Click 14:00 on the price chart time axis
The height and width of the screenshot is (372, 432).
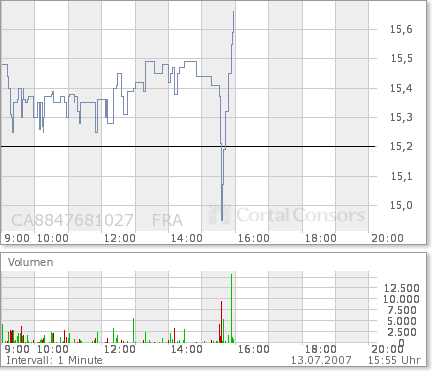coord(187,238)
